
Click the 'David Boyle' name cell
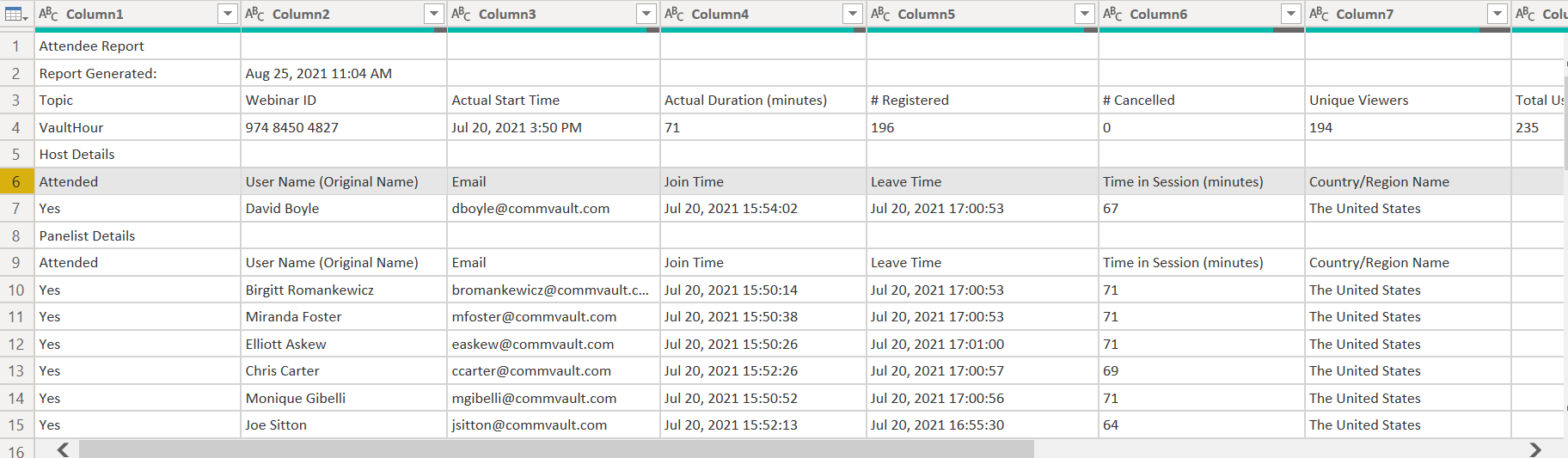tap(344, 208)
